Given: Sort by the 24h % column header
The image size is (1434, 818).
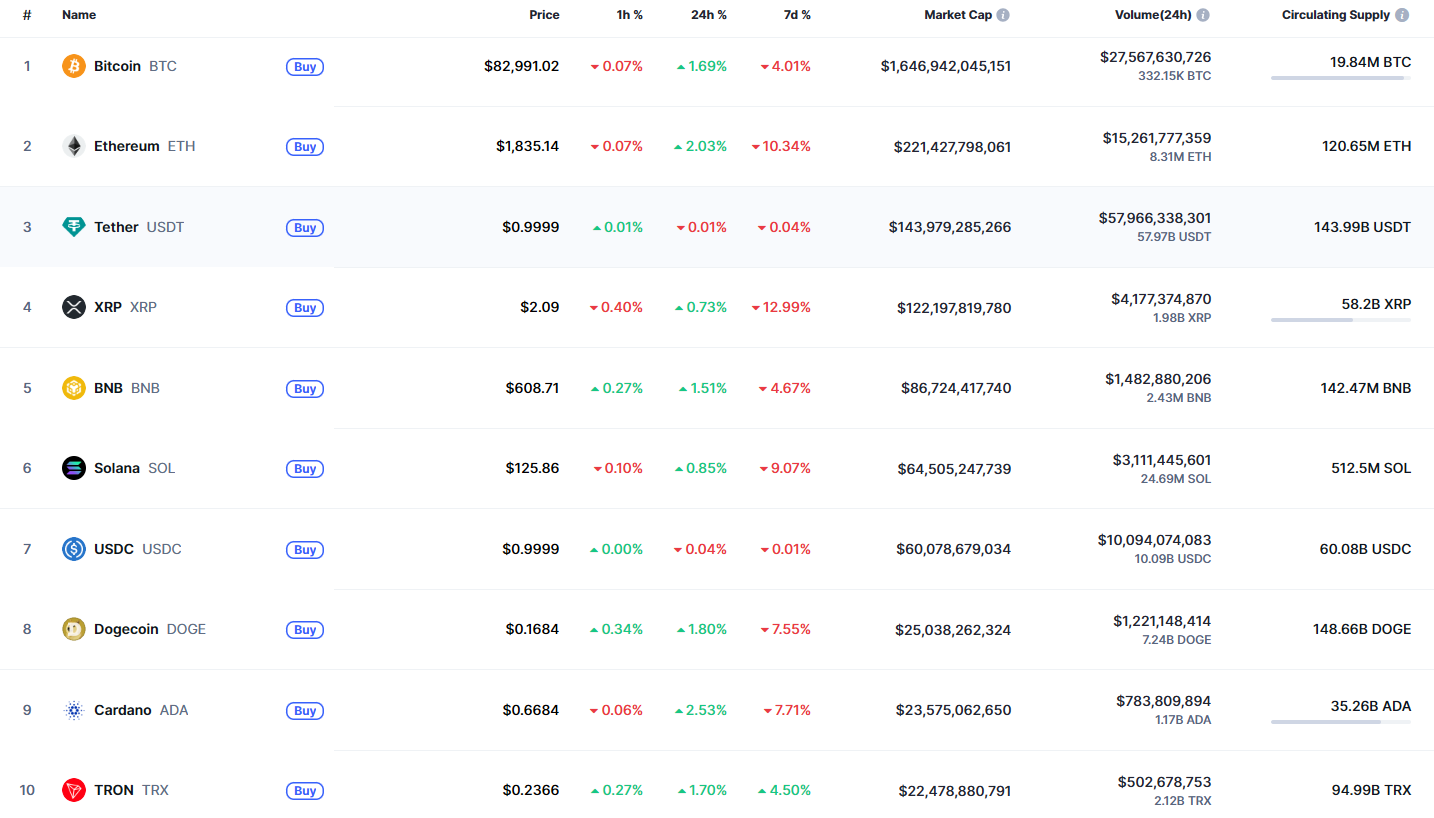Looking at the screenshot, I should pyautogui.click(x=709, y=15).
